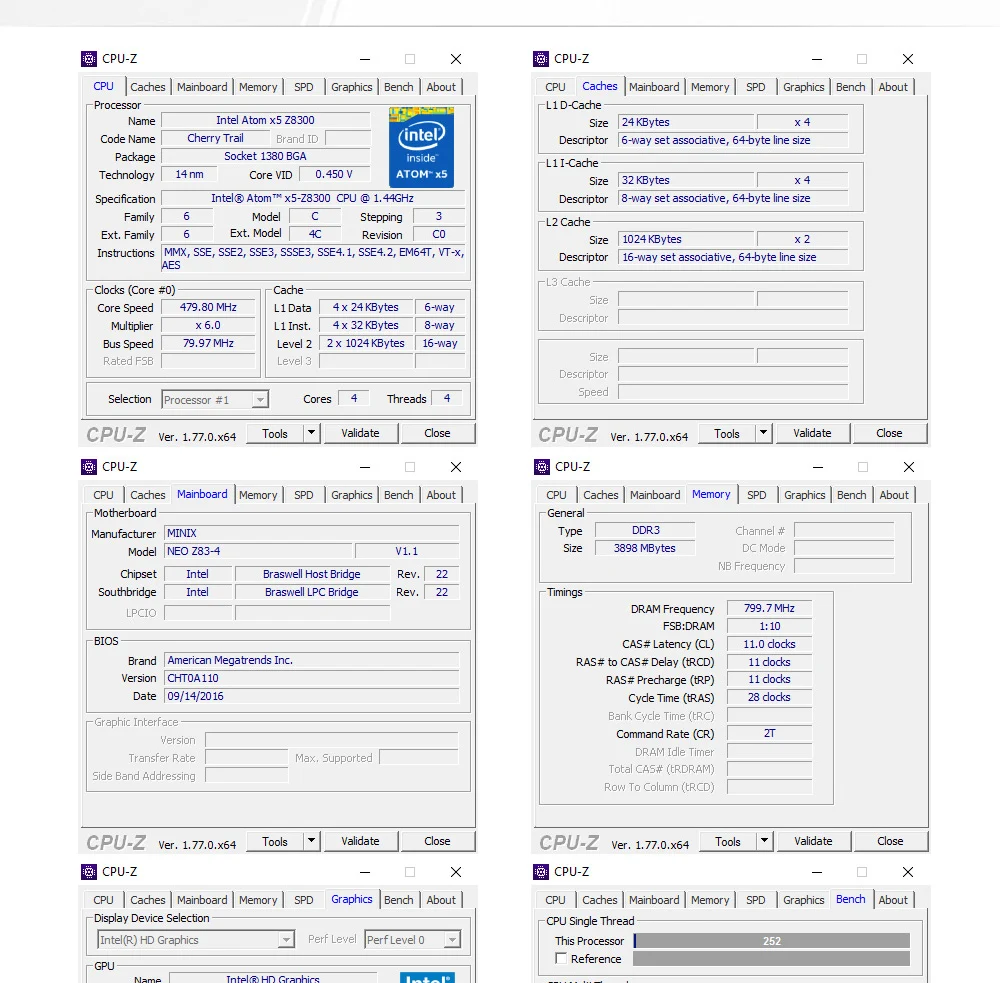Viewport: 1000px width, 983px height.
Task: Click the CPU-Z app icon in the Bench window title
Action: click(x=541, y=872)
